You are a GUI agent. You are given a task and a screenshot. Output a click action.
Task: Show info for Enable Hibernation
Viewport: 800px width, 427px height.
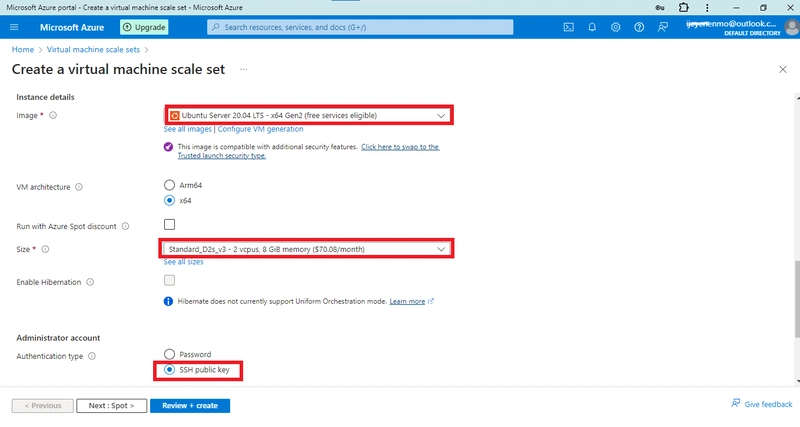(90, 282)
